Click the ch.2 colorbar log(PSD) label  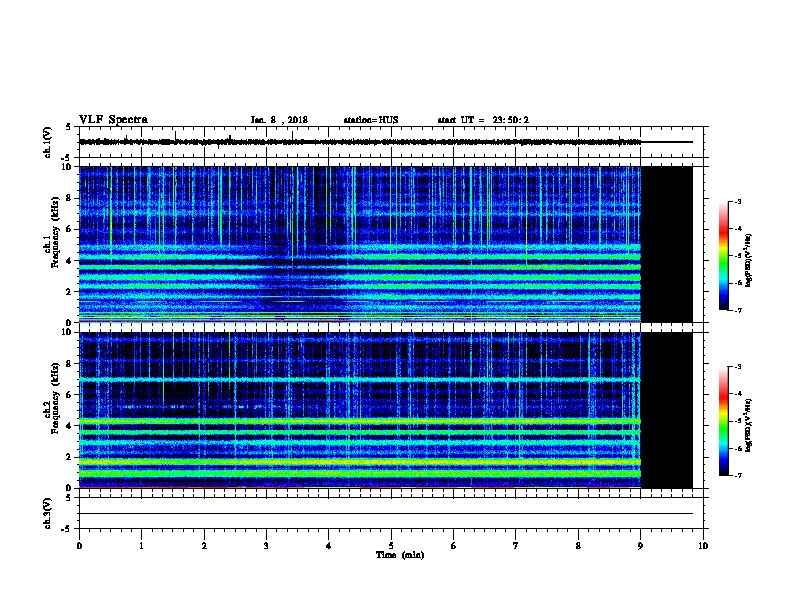(748, 425)
